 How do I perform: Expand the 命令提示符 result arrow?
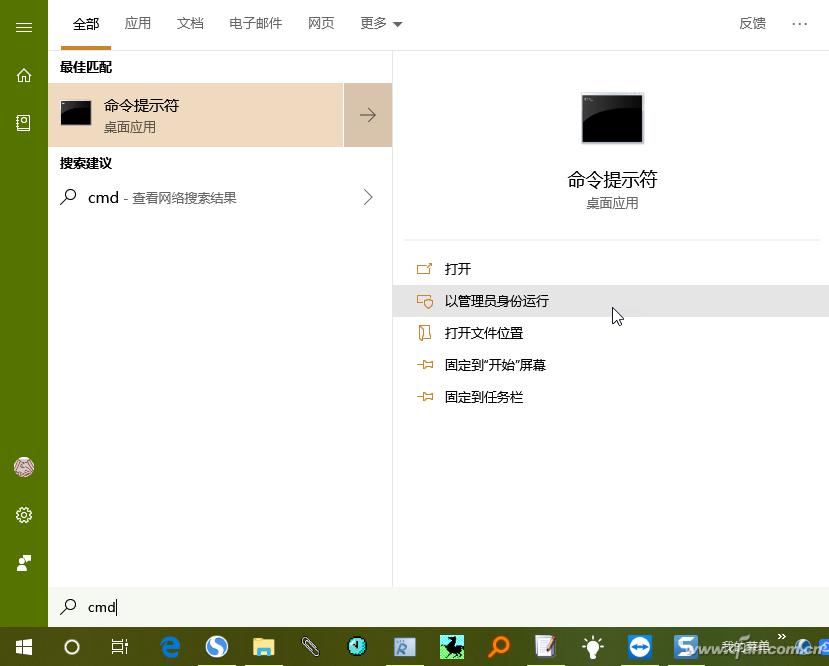tap(368, 115)
